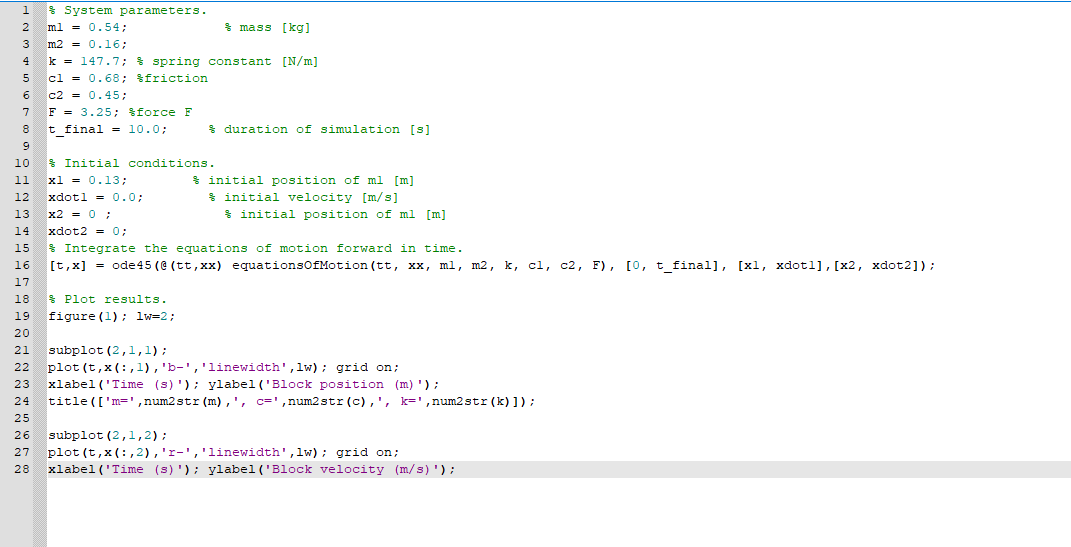Click the '%force F' comment
The height and width of the screenshot is (547, 1071).
click(x=161, y=113)
